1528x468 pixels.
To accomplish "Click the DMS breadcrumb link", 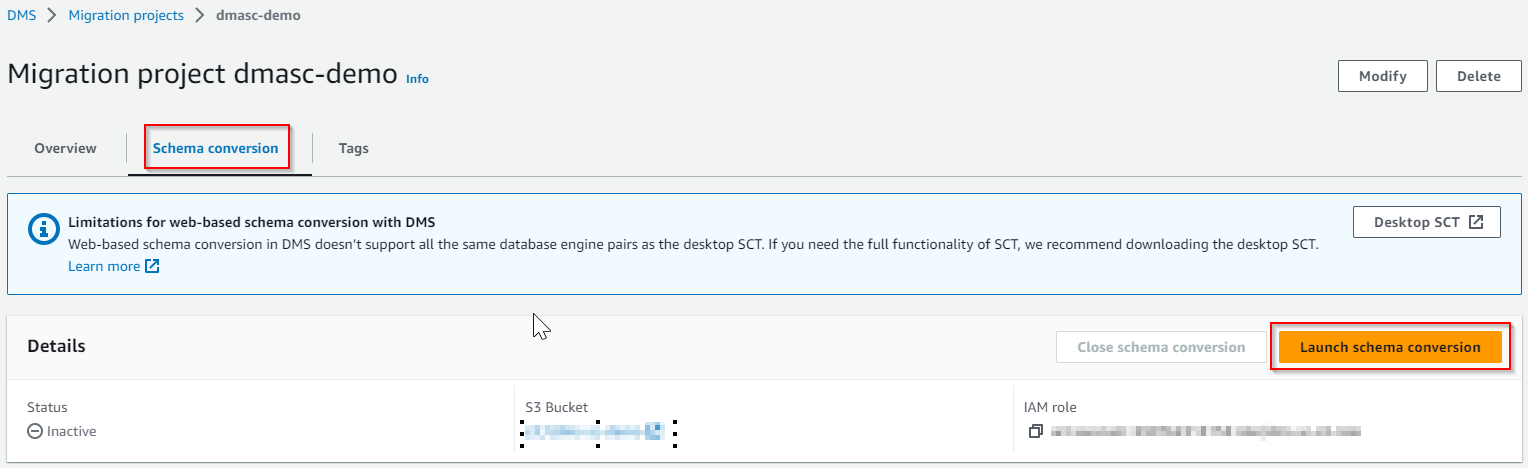I will (21, 15).
